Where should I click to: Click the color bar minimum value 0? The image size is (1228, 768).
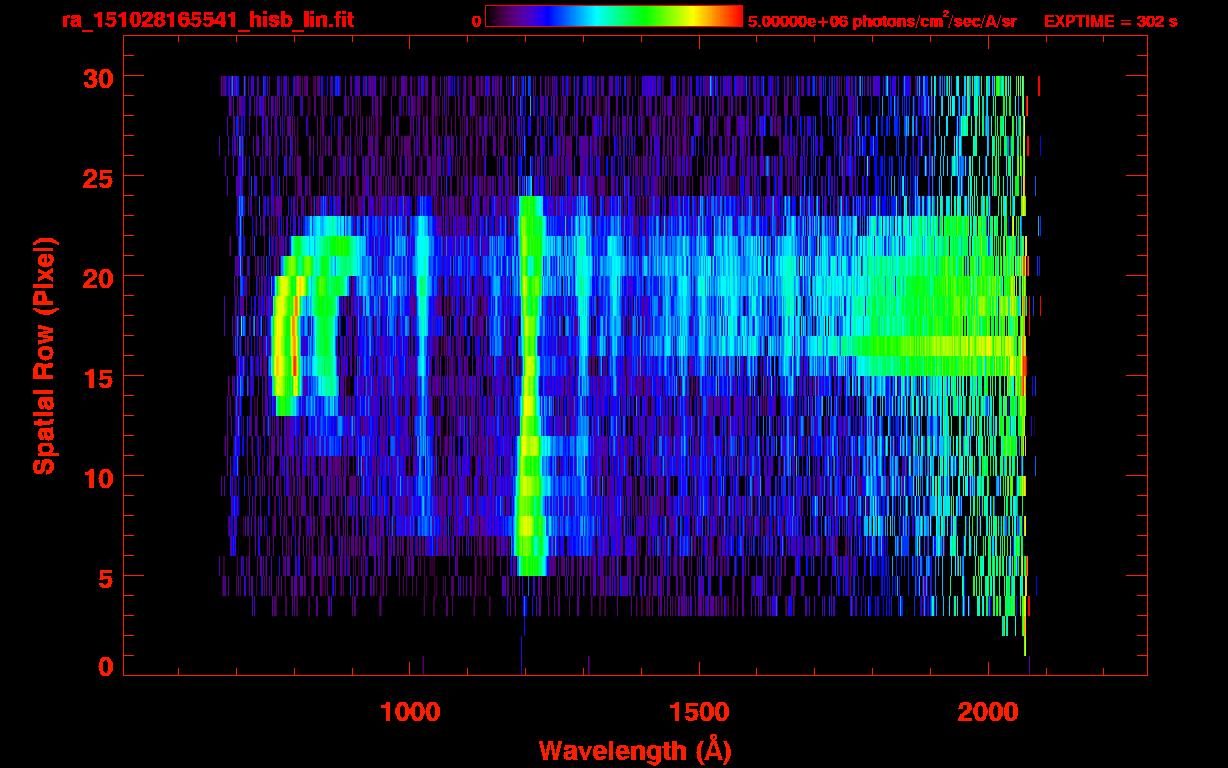476,21
